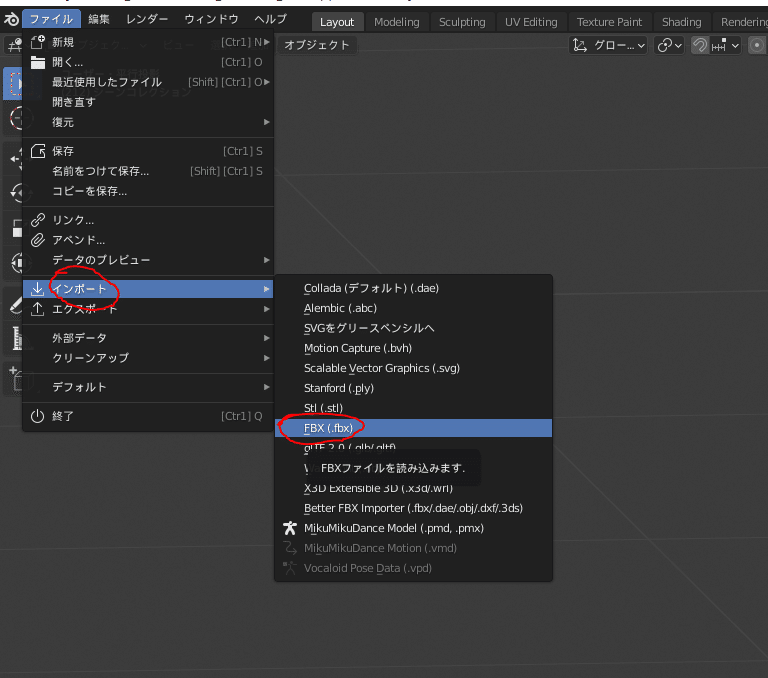Screen dimensions: 768x678
Task: Select Better FBX Importer entry
Action: pyautogui.click(x=413, y=508)
